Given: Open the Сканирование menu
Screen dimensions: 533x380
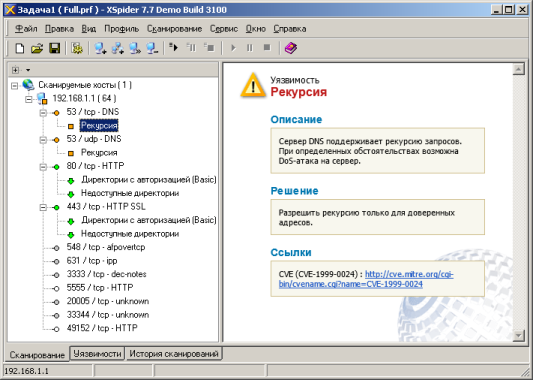Looking at the screenshot, I should (174, 29).
